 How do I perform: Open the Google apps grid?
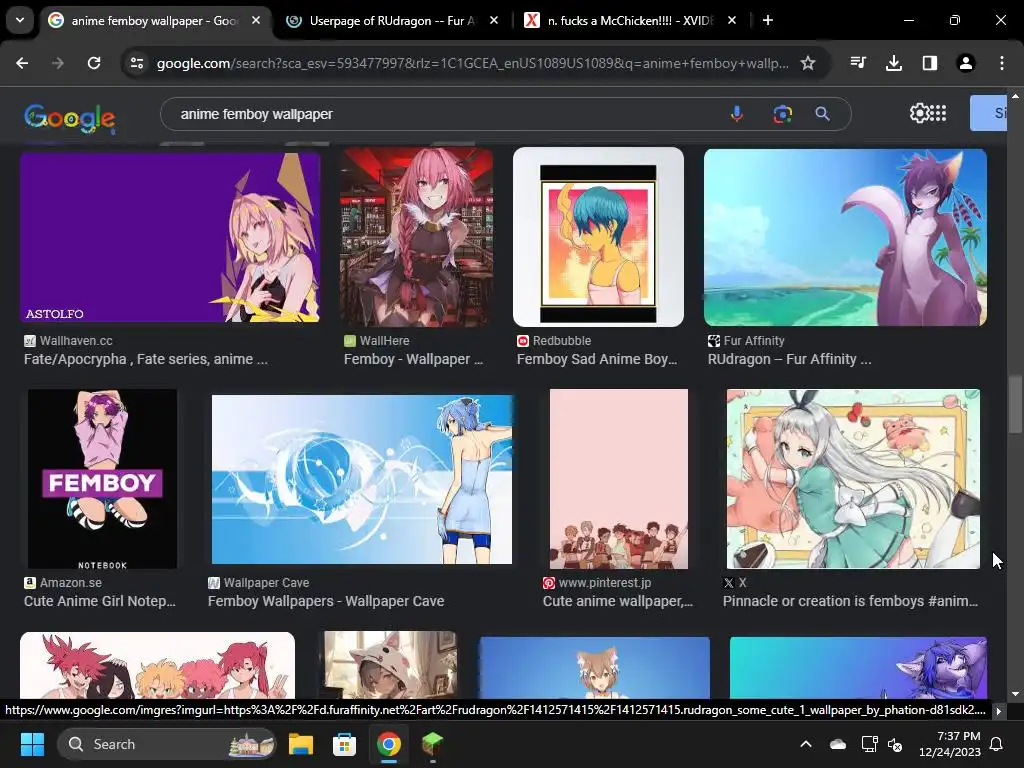[x=938, y=113]
